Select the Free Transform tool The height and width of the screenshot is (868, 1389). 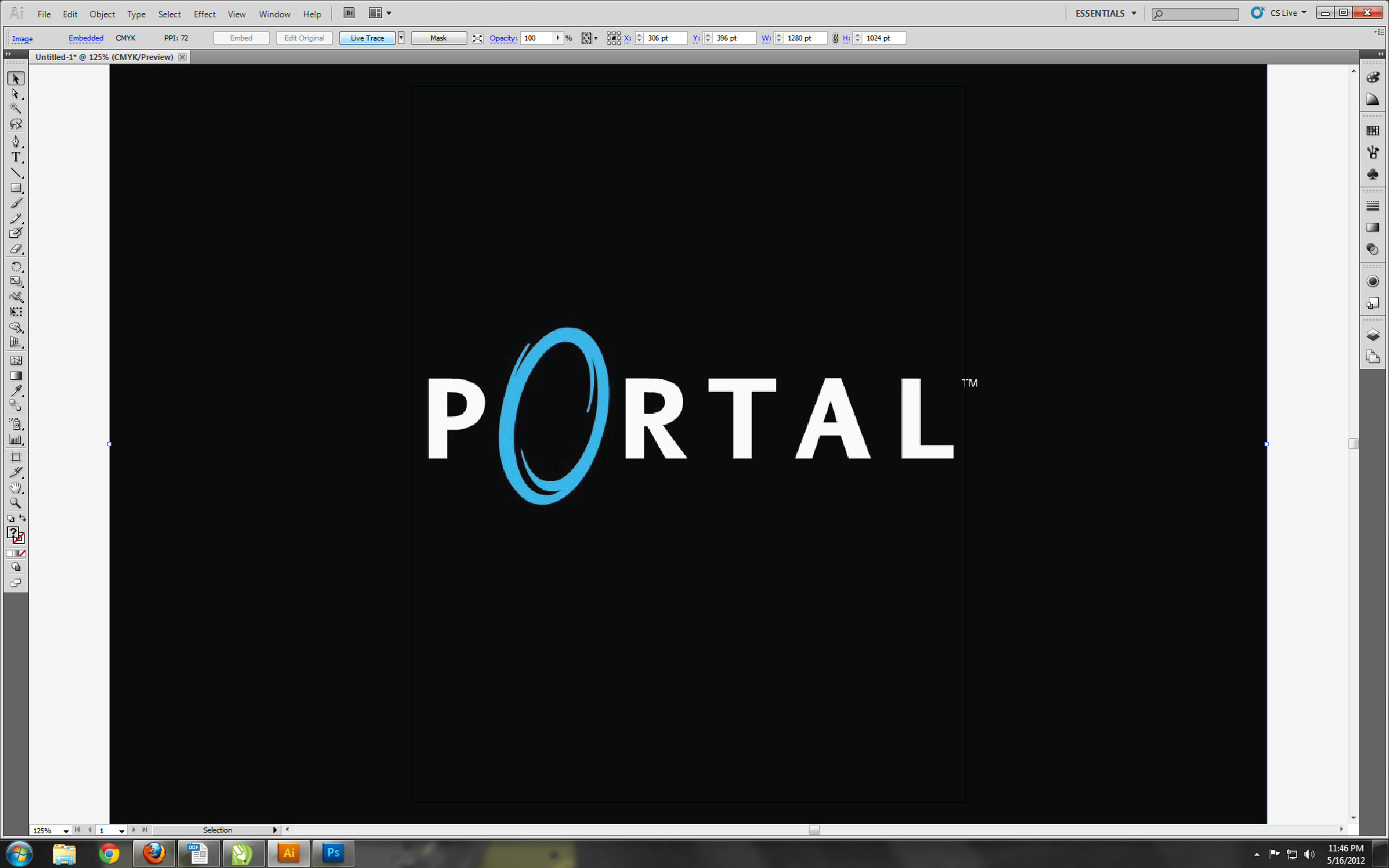[16, 312]
